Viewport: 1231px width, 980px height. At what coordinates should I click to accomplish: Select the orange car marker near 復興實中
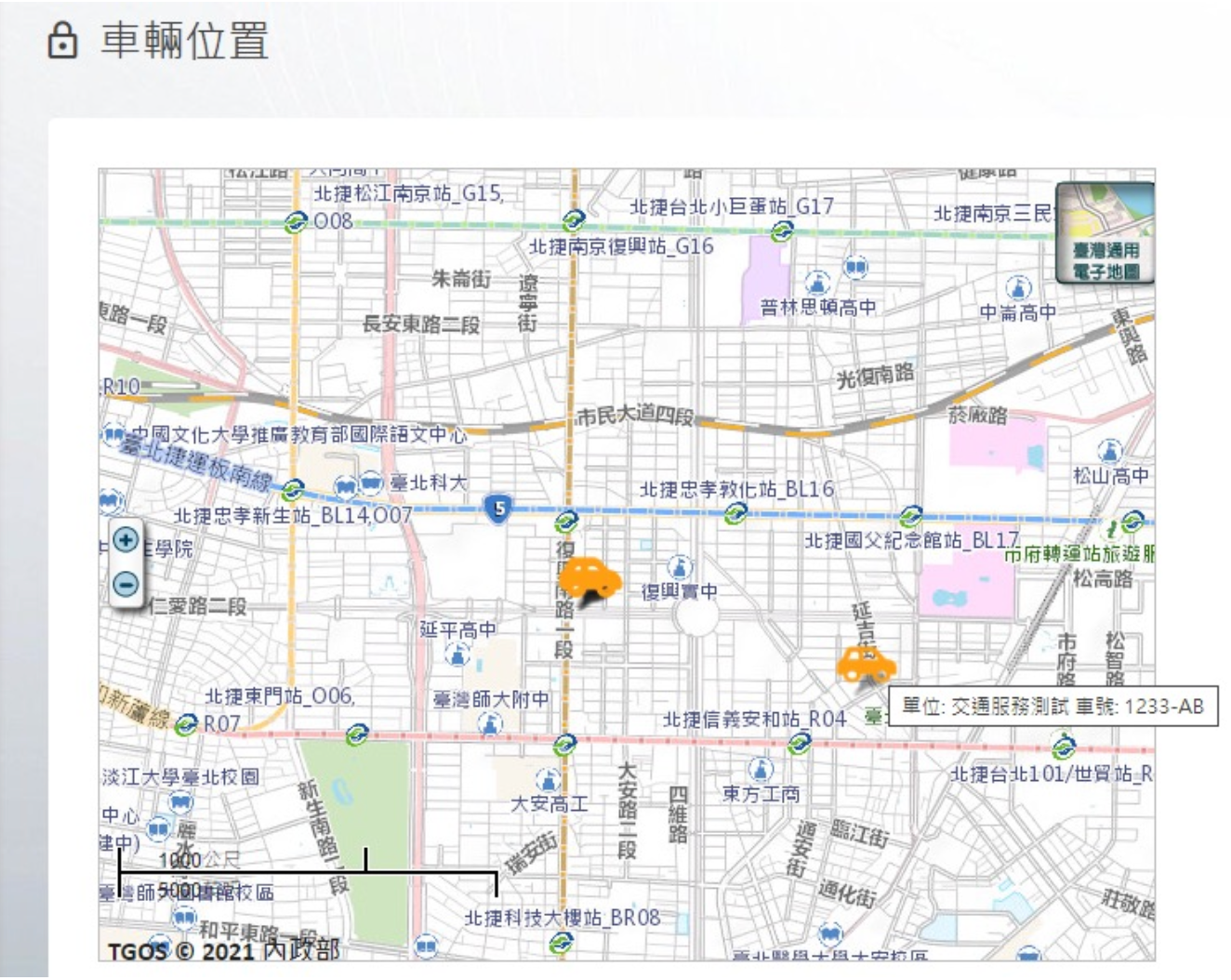pos(589,579)
